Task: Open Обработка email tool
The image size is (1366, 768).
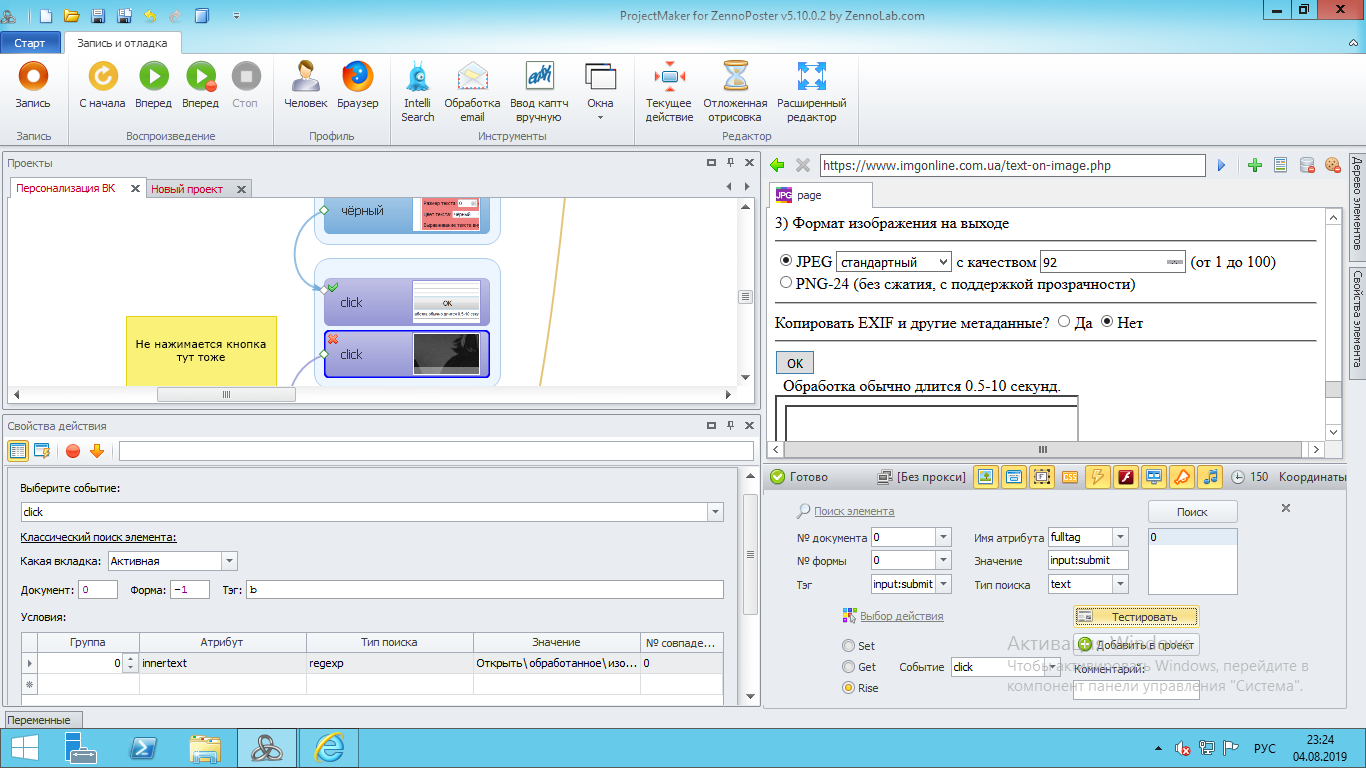Action: coord(472,91)
